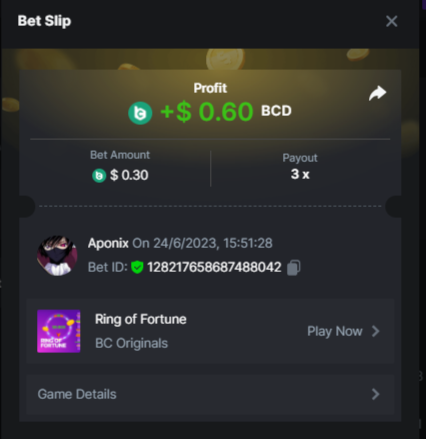Click the share arrow icon

377,93
